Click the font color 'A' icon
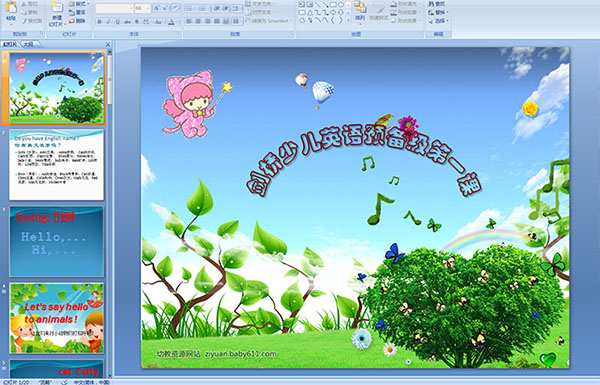 pos(171,22)
